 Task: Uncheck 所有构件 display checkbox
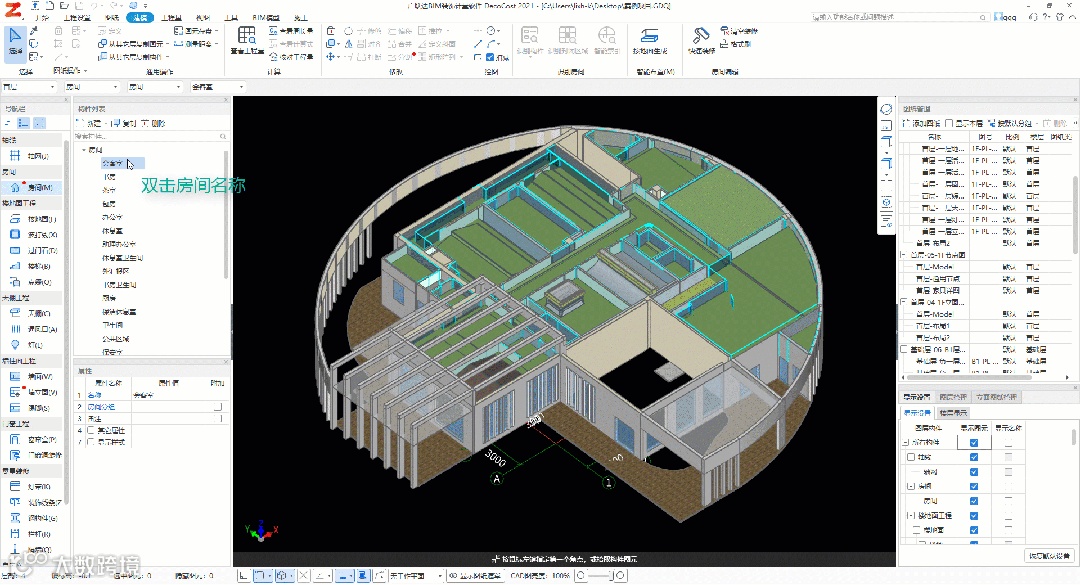click(973, 443)
